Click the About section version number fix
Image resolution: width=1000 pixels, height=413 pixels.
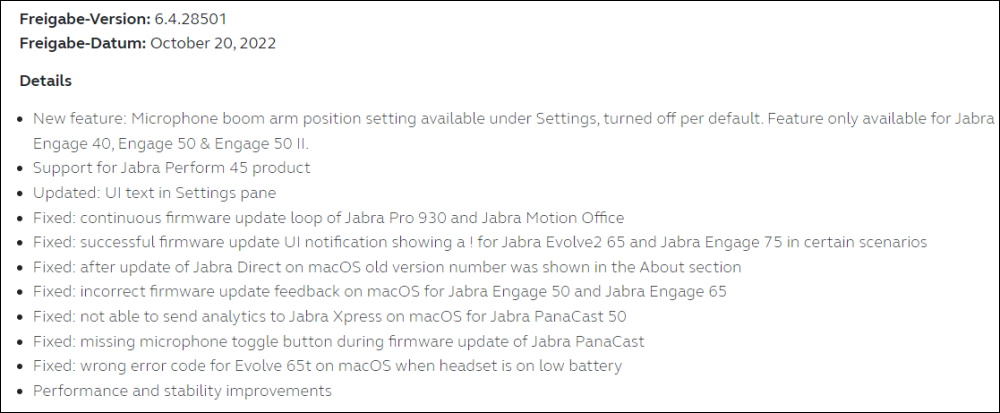387,267
